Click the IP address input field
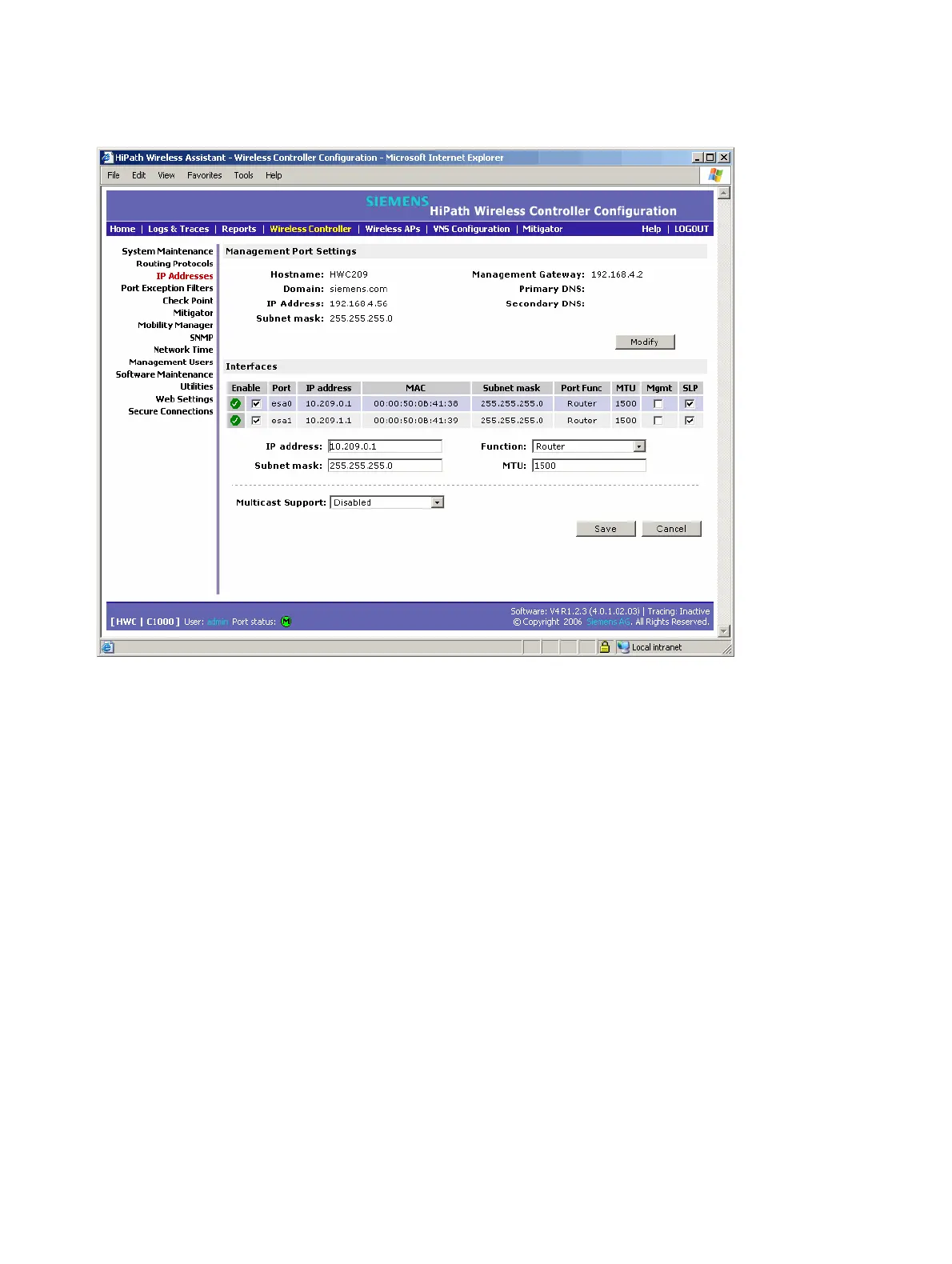952x1264 pixels. [x=385, y=446]
